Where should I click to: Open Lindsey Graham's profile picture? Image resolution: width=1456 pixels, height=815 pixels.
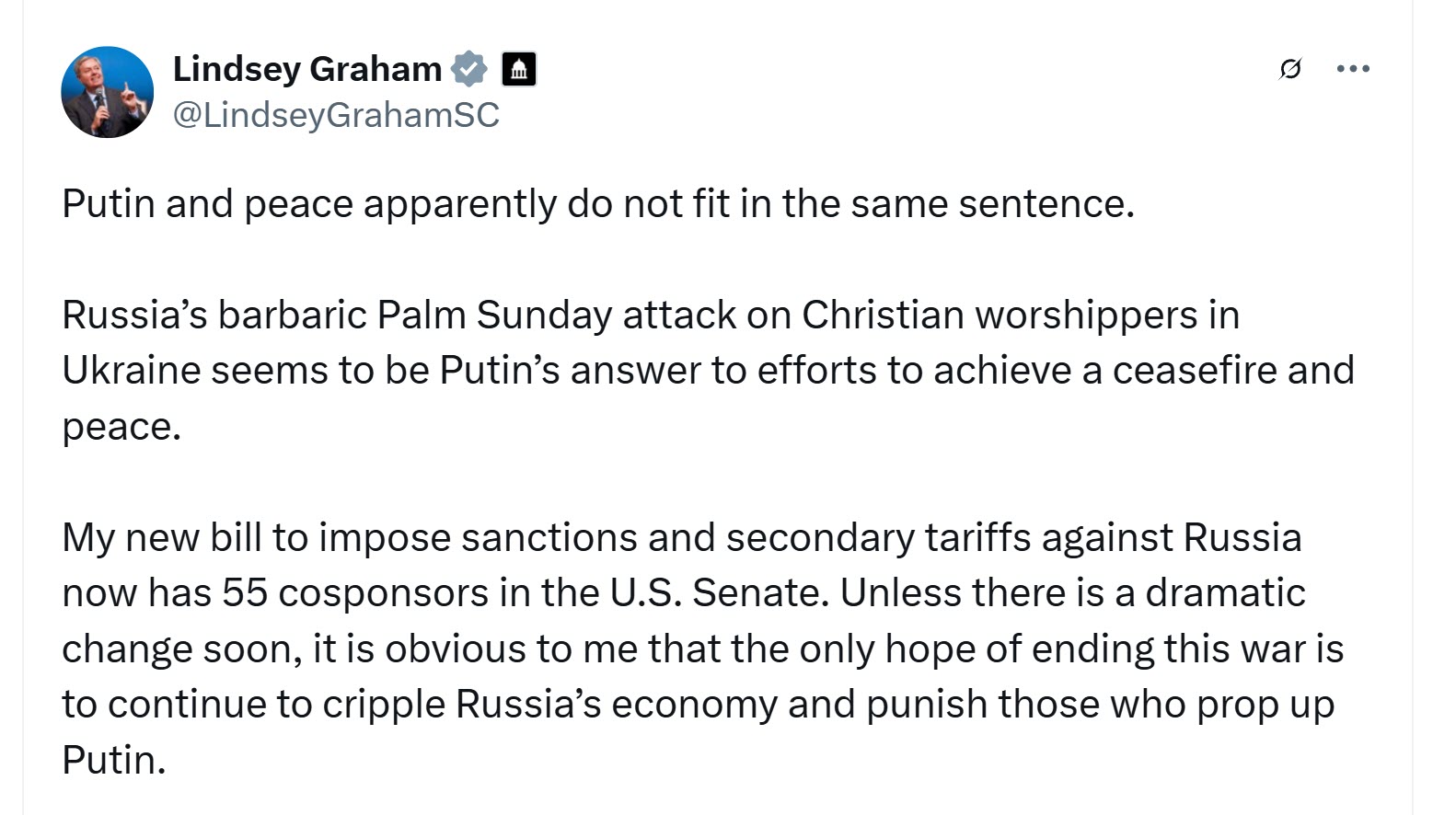pyautogui.click(x=107, y=92)
